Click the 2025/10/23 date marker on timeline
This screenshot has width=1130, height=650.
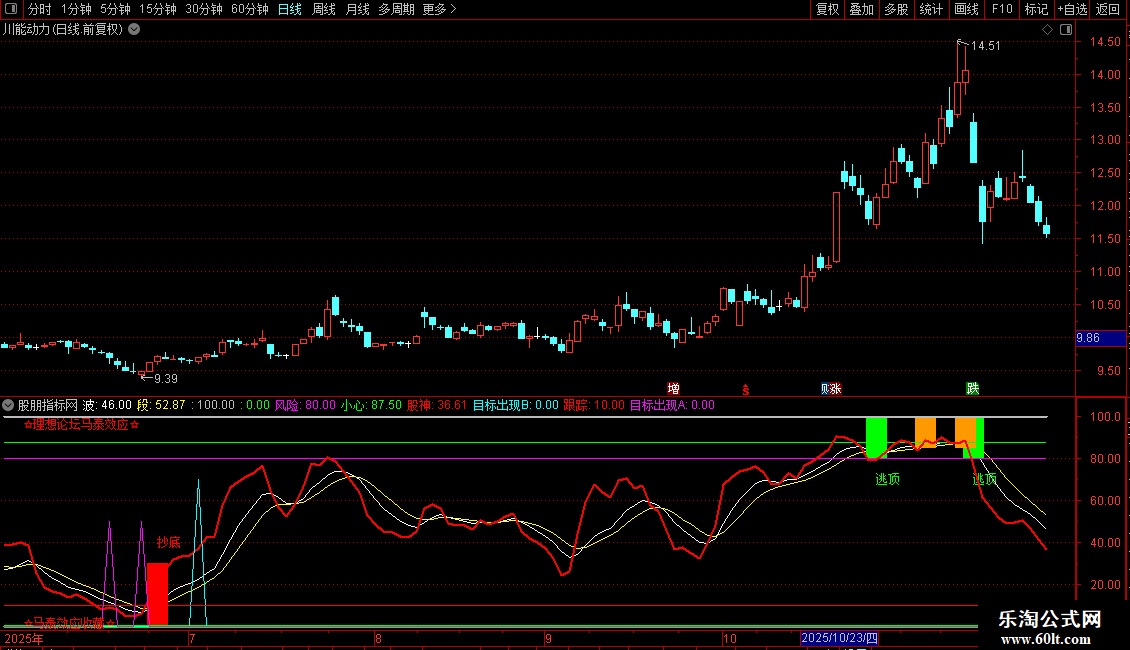click(839, 638)
